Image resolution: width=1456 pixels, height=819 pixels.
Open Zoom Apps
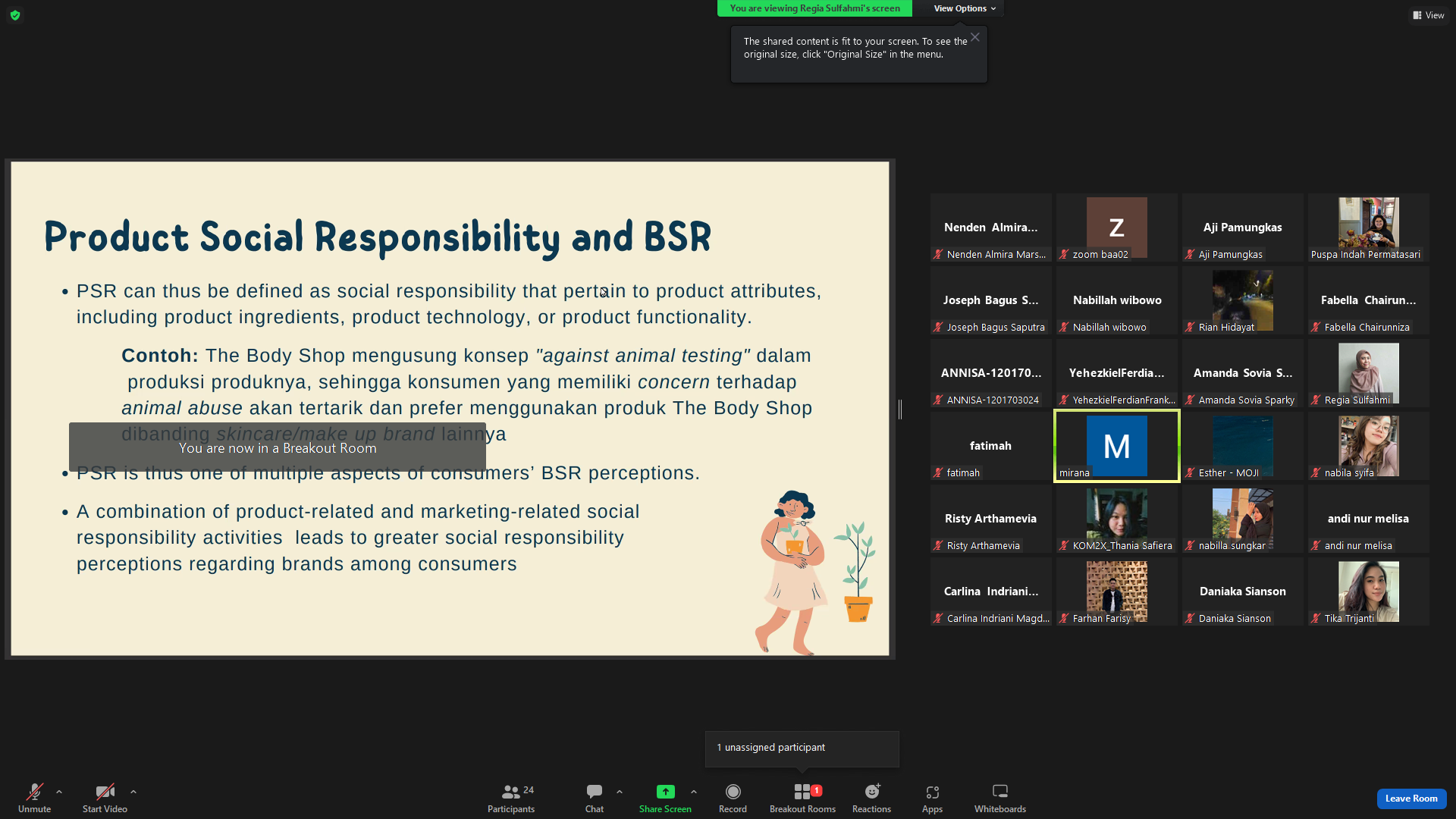point(932,799)
